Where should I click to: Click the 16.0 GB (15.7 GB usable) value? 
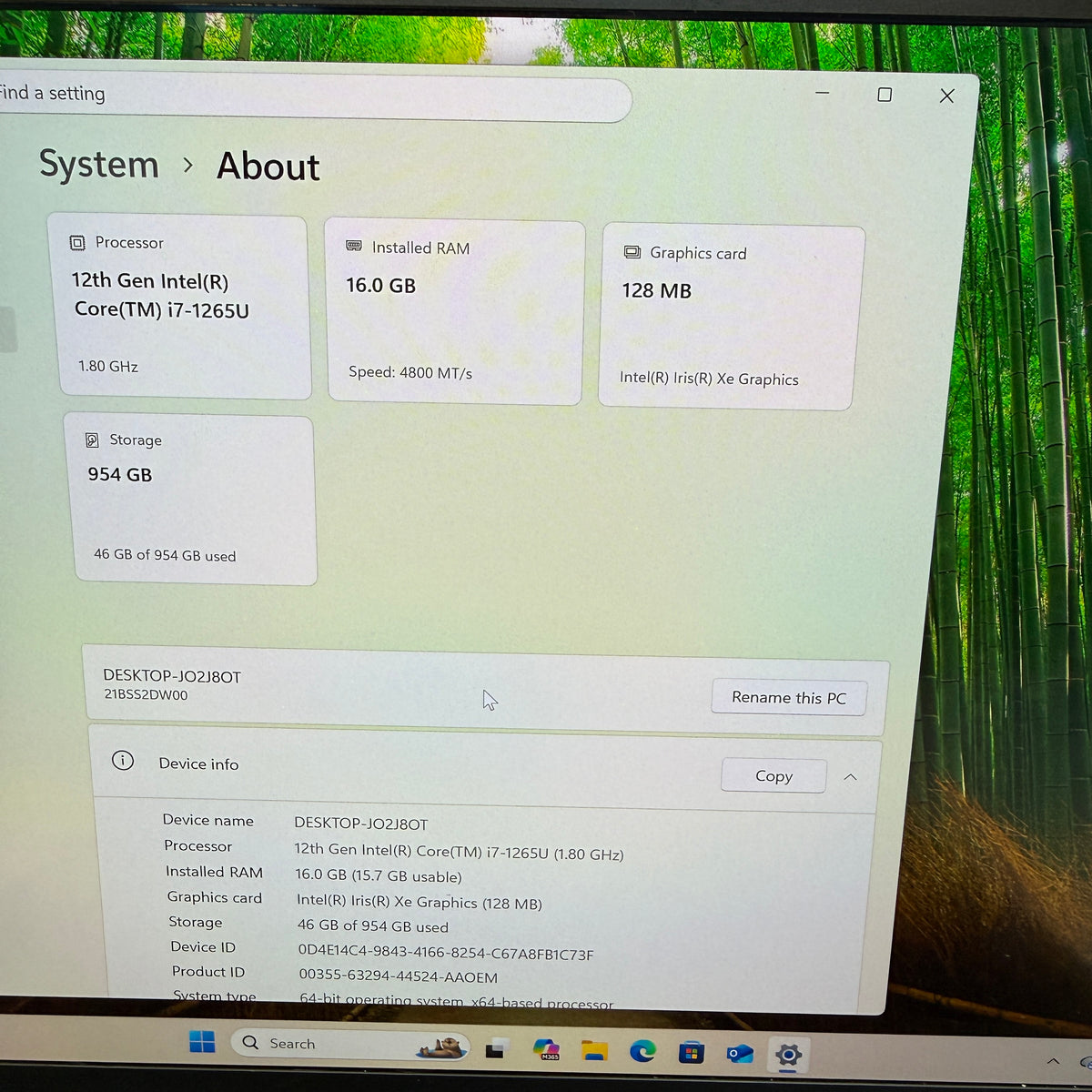pyautogui.click(x=379, y=875)
